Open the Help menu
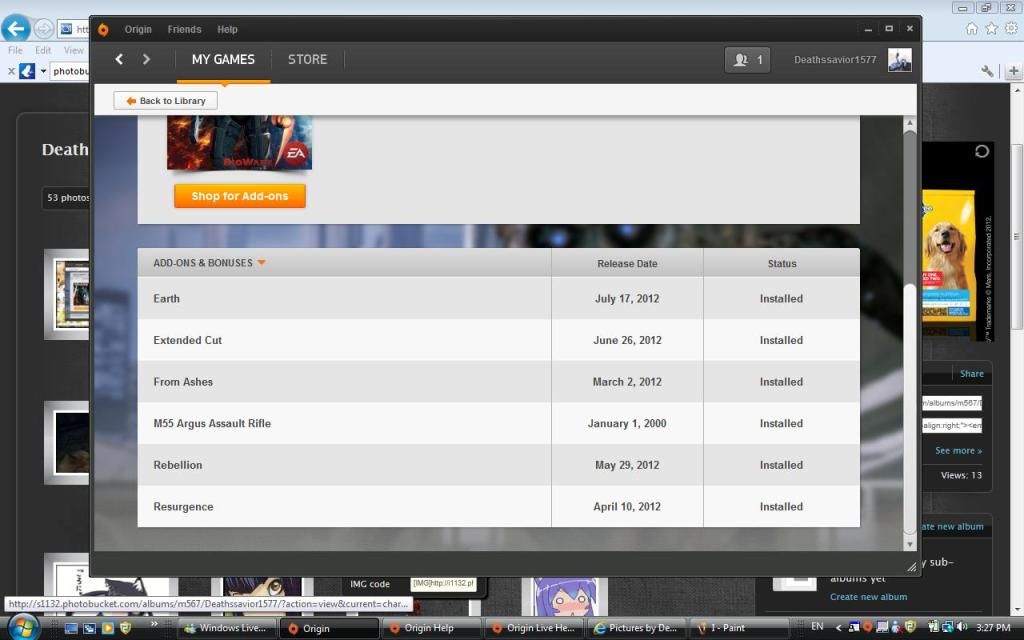Viewport: 1024px width, 640px height. click(x=227, y=30)
